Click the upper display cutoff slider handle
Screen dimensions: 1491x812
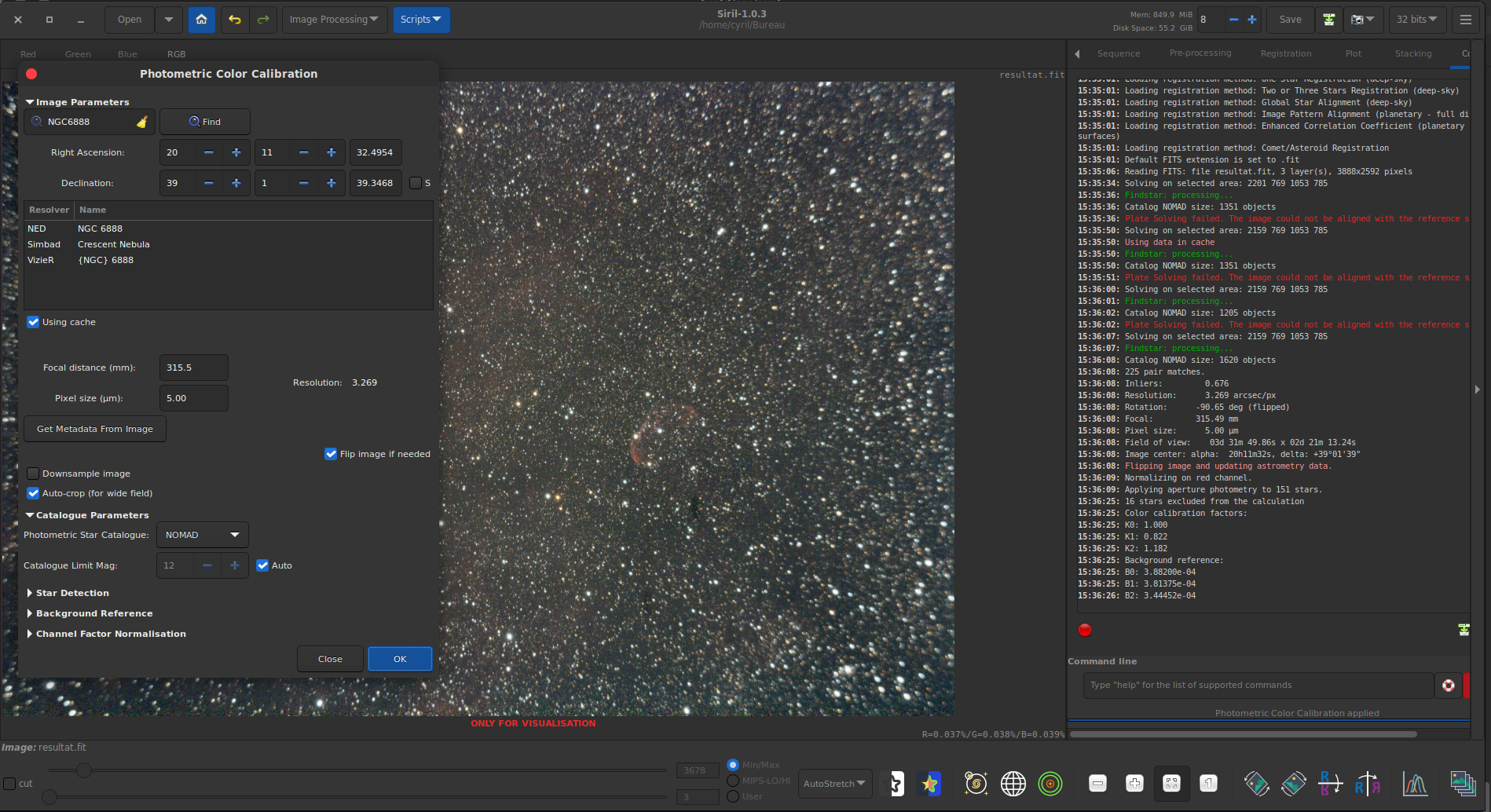point(84,770)
